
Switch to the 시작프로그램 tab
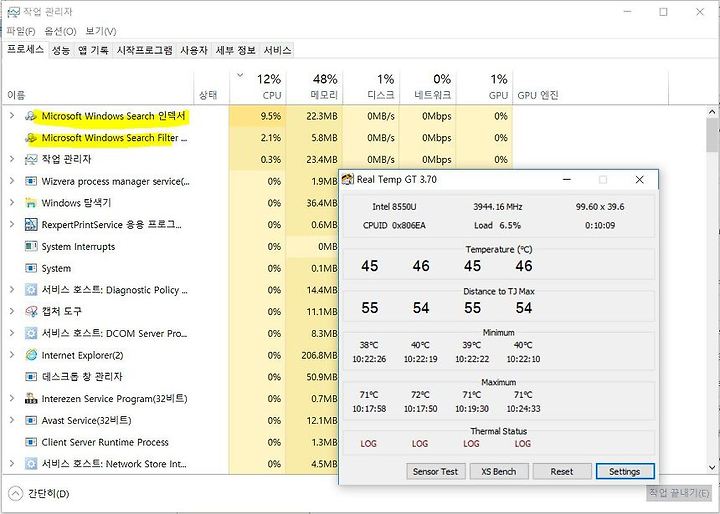(145, 50)
